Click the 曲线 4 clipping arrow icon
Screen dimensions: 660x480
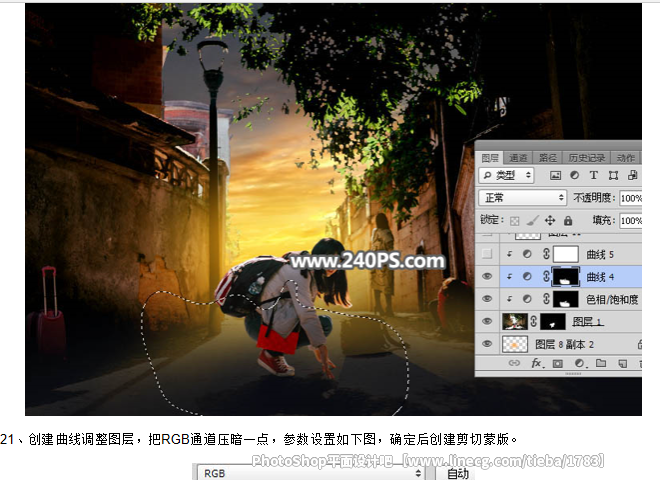[509, 276]
